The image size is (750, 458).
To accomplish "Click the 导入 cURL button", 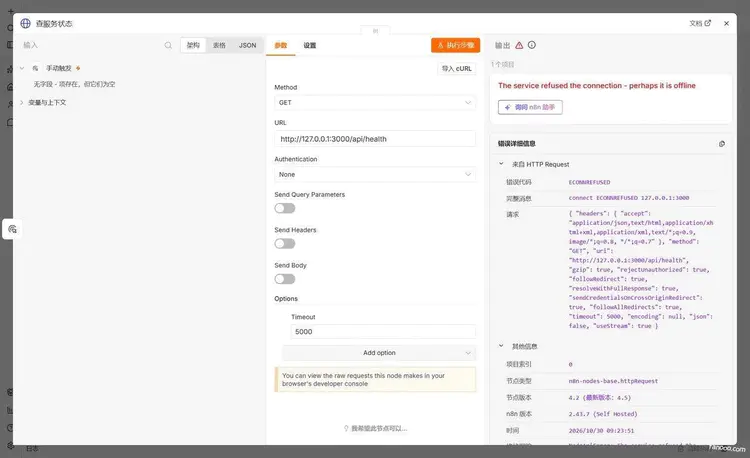I will (457, 69).
